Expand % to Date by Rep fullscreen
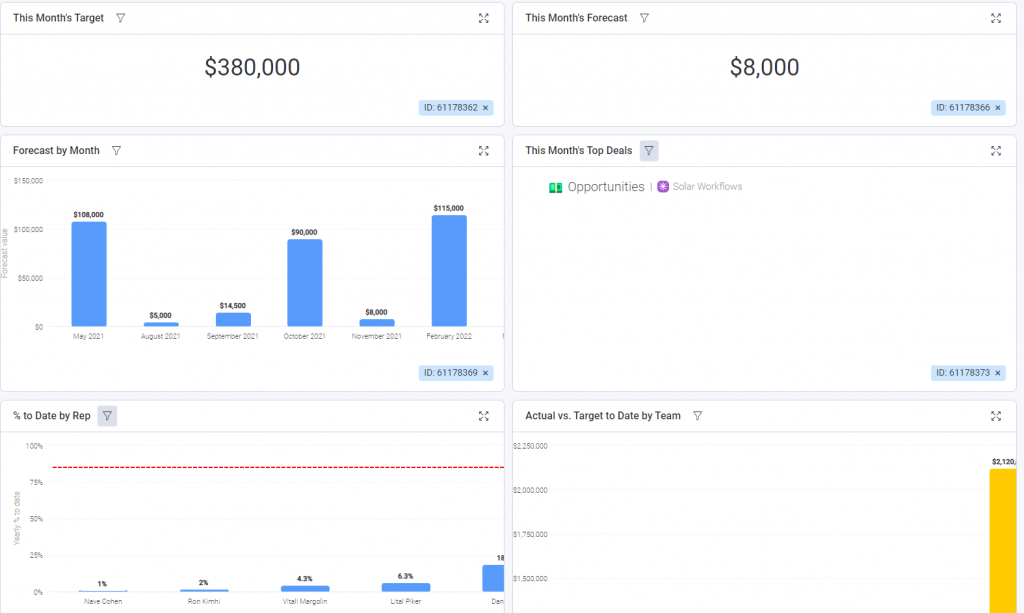 tap(483, 416)
